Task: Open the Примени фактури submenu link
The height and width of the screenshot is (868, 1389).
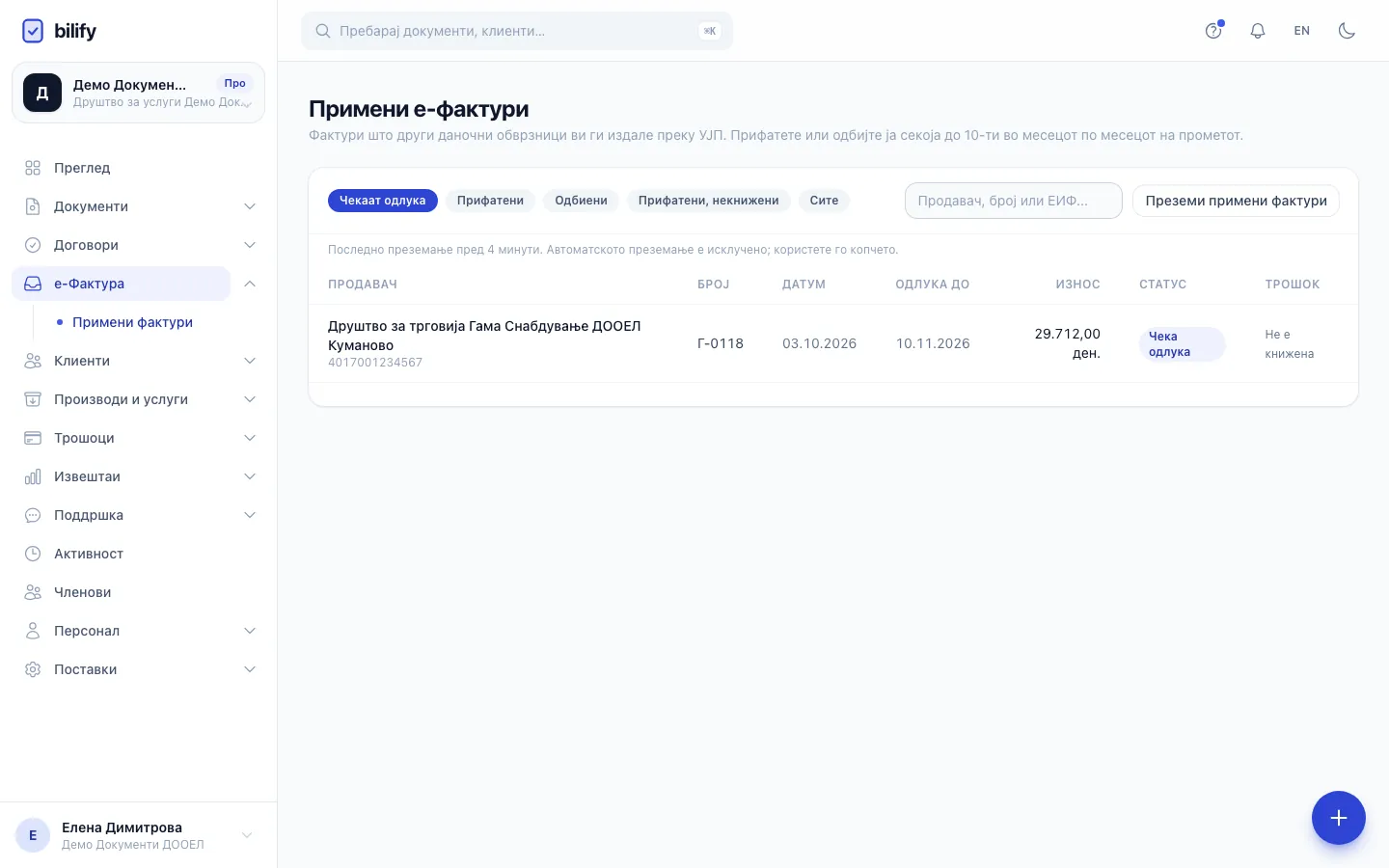Action: (x=133, y=322)
